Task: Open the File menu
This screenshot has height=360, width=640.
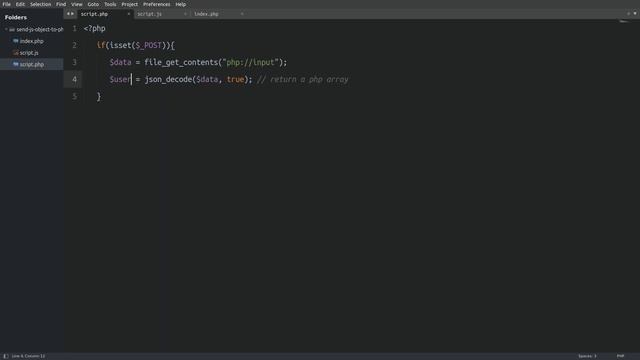Action: (x=7, y=4)
